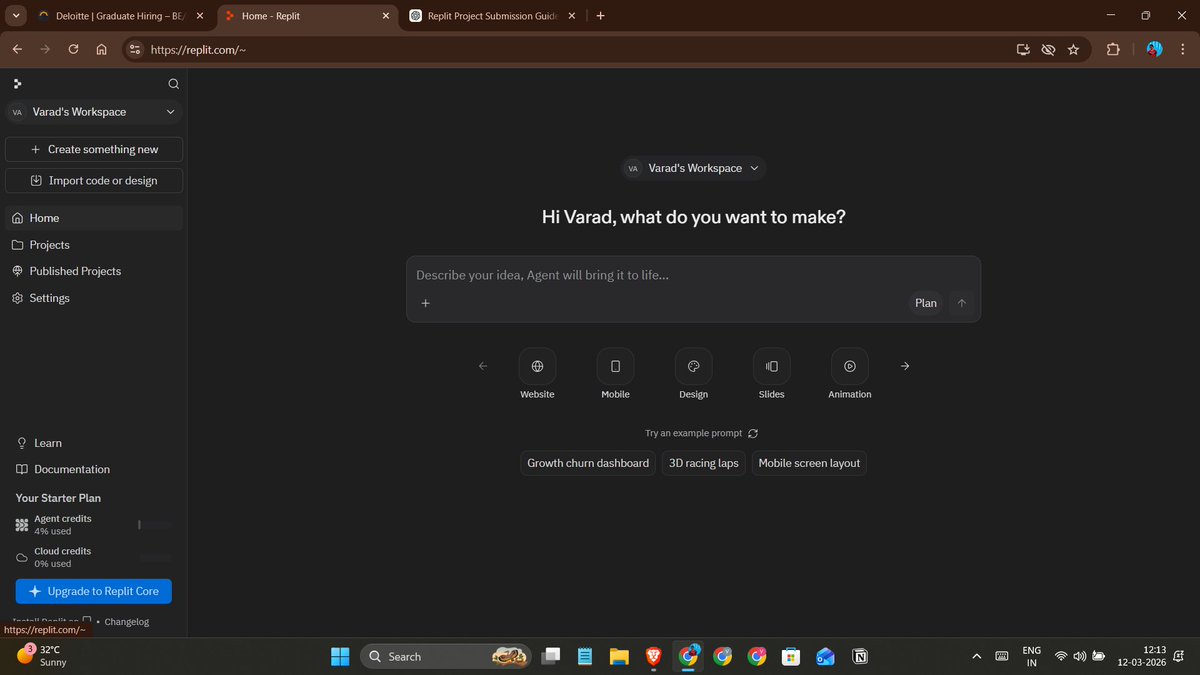1200x675 pixels.
Task: Open File Explorer from taskbar
Action: pyautogui.click(x=619, y=656)
